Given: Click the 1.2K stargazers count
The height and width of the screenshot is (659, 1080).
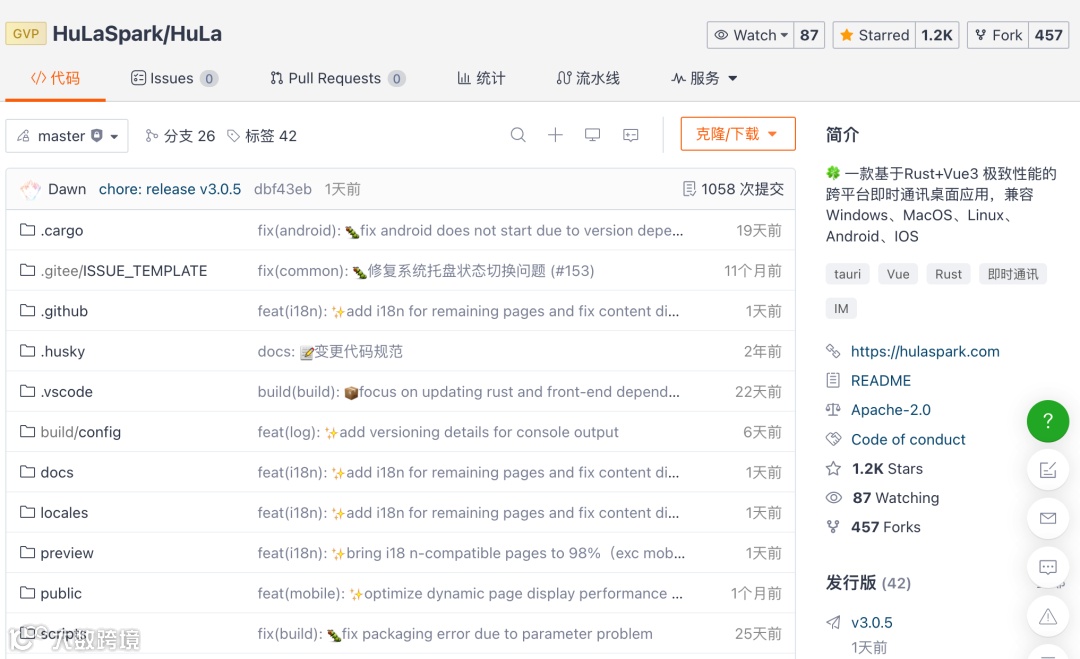Looking at the screenshot, I should point(937,35).
